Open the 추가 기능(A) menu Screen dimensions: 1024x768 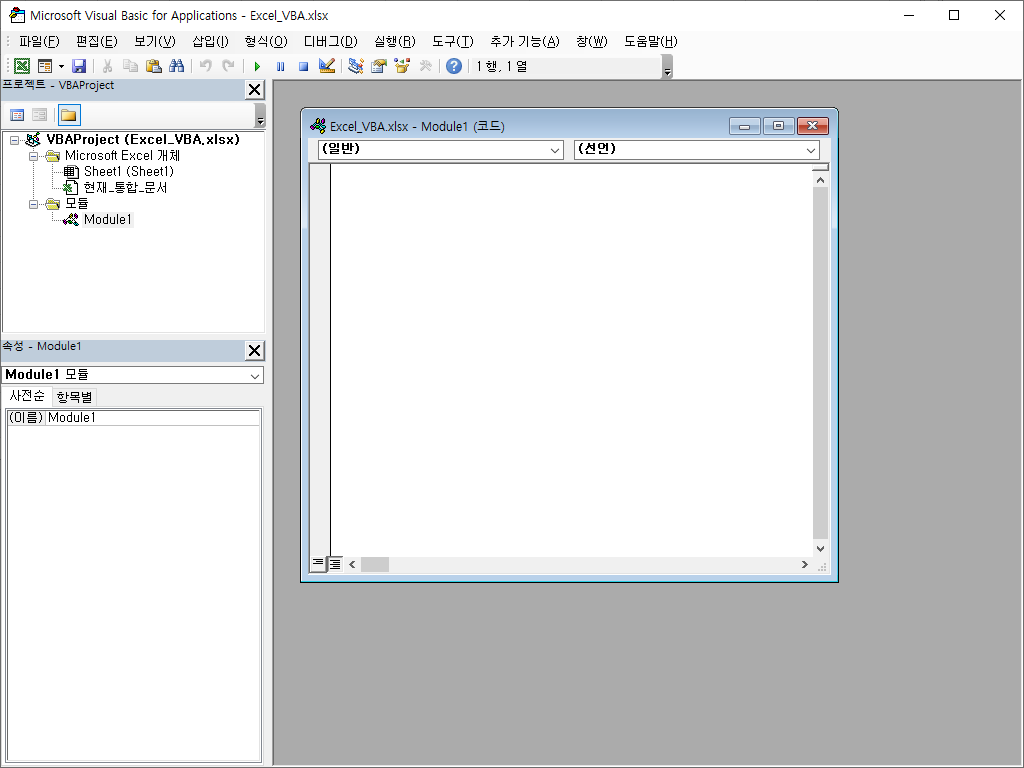pos(524,41)
